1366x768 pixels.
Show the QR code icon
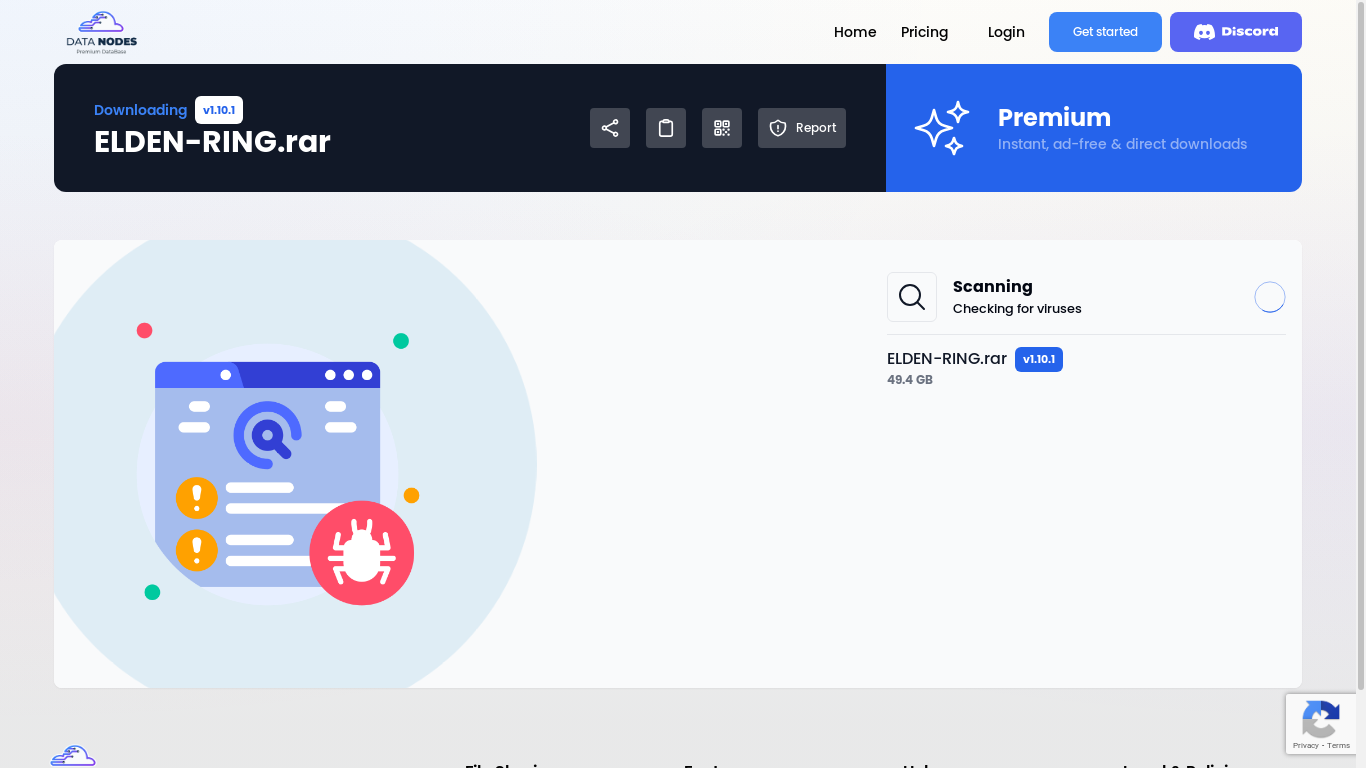[x=722, y=128]
